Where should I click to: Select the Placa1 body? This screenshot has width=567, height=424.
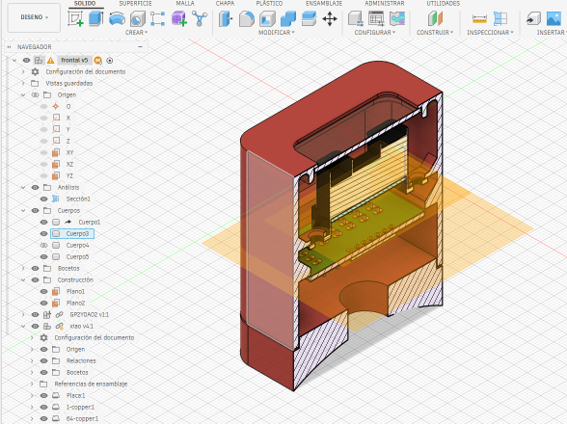[76, 395]
